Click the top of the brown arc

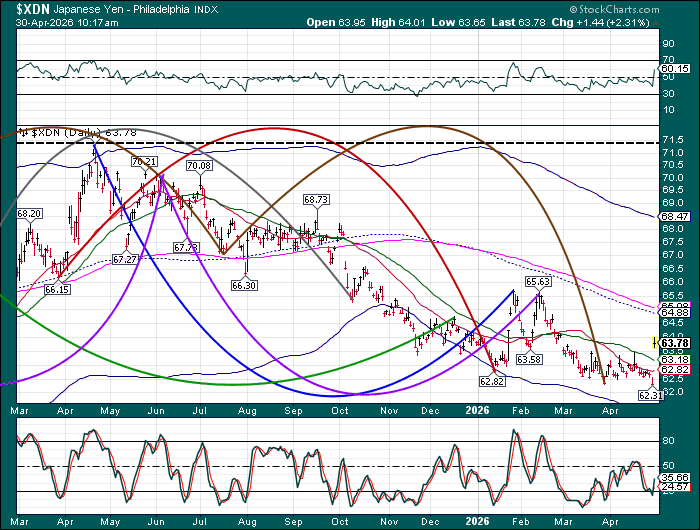[x=428, y=127]
